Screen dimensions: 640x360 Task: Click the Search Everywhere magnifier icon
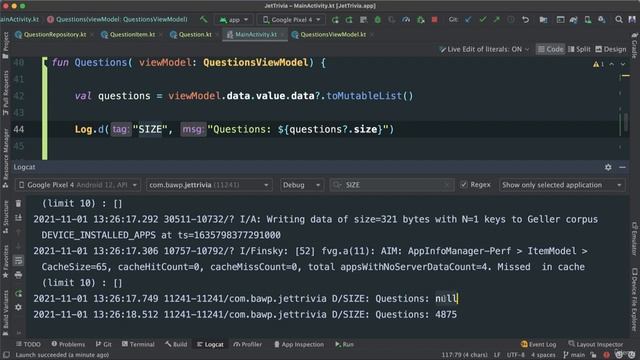[619, 20]
